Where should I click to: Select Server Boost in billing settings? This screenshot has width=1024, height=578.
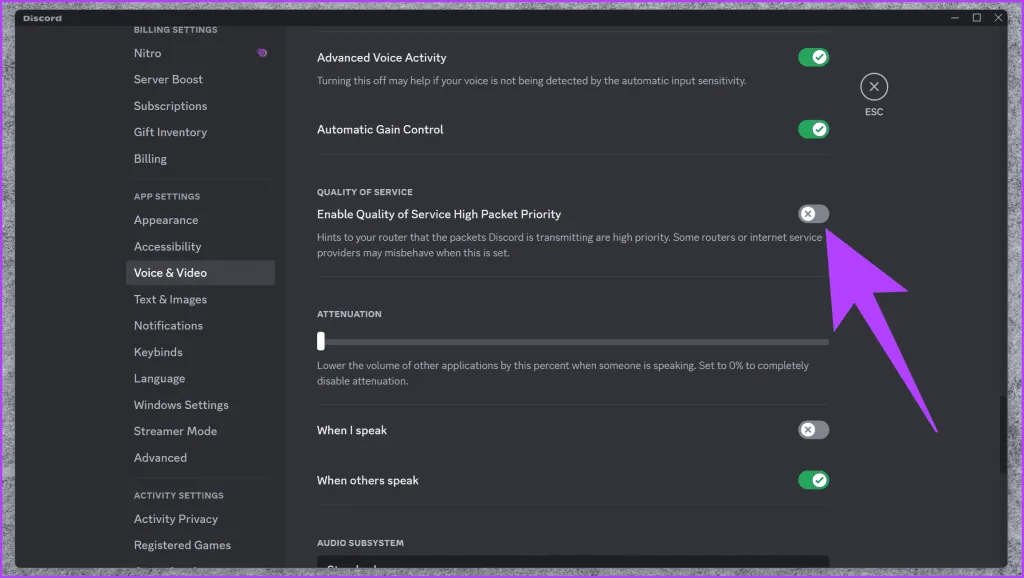coord(169,80)
